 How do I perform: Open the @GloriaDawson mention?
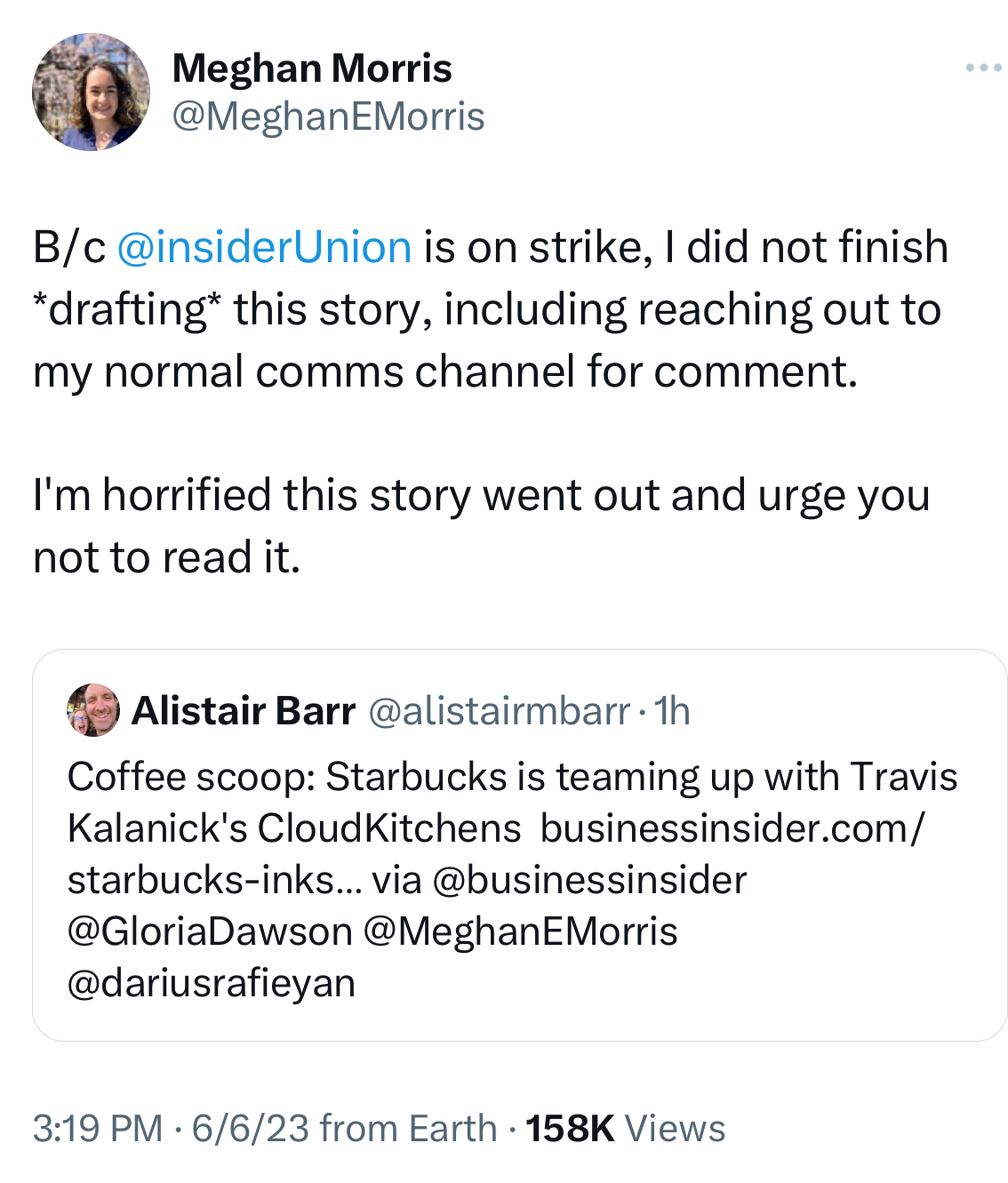click(x=210, y=932)
